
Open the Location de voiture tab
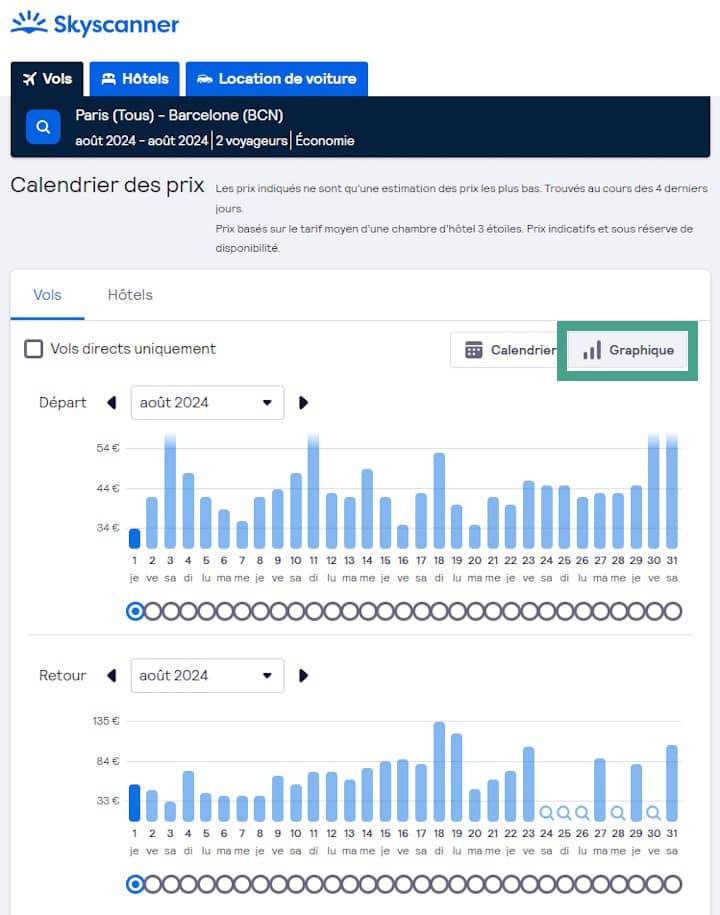(277, 79)
